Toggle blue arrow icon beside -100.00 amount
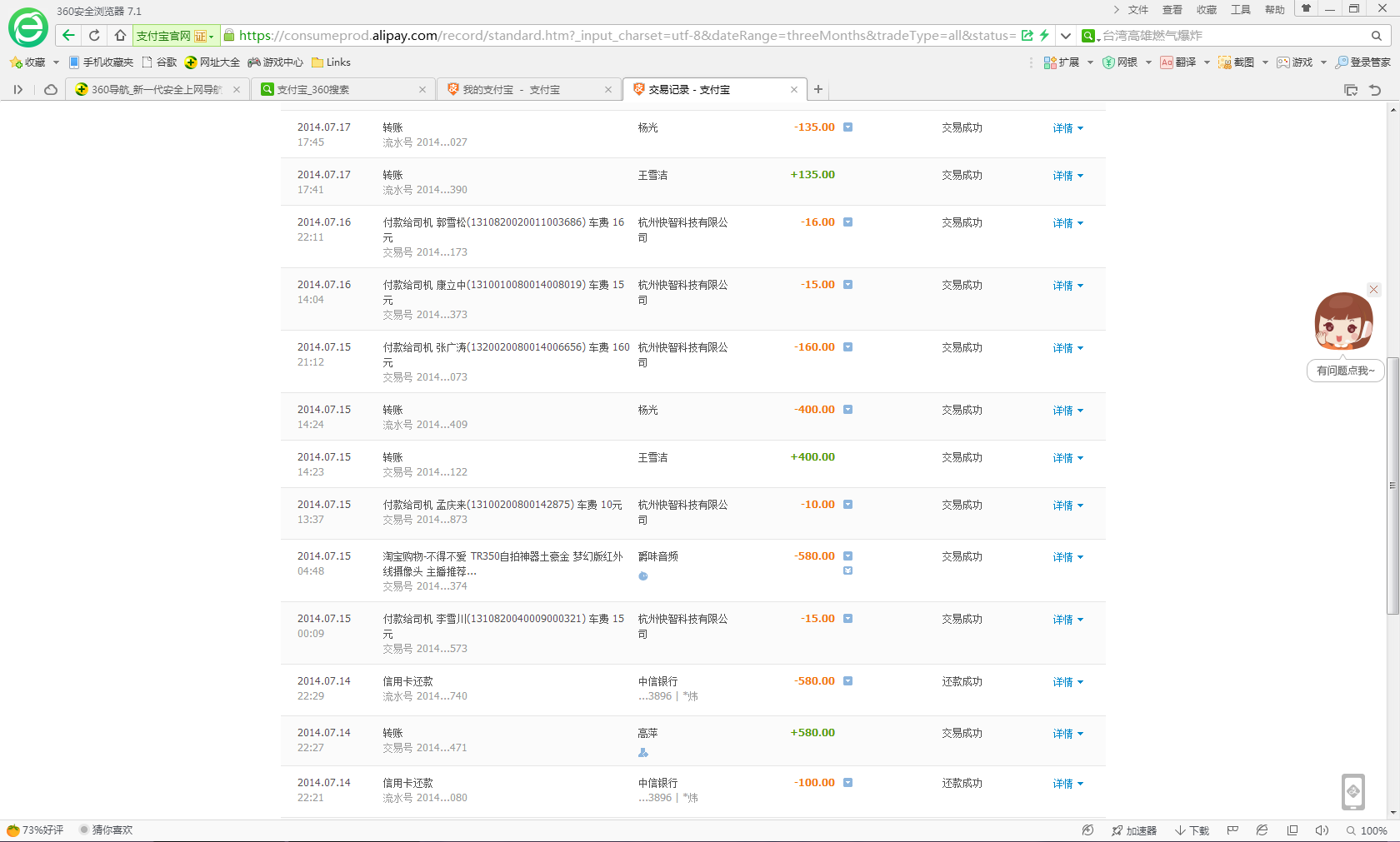 (847, 783)
